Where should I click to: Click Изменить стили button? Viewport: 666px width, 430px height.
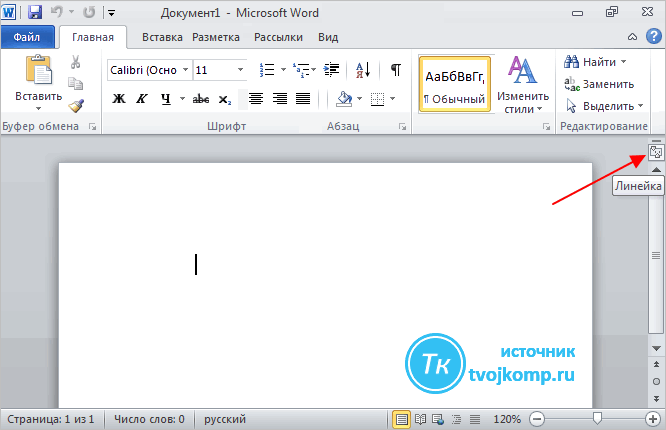tap(523, 85)
